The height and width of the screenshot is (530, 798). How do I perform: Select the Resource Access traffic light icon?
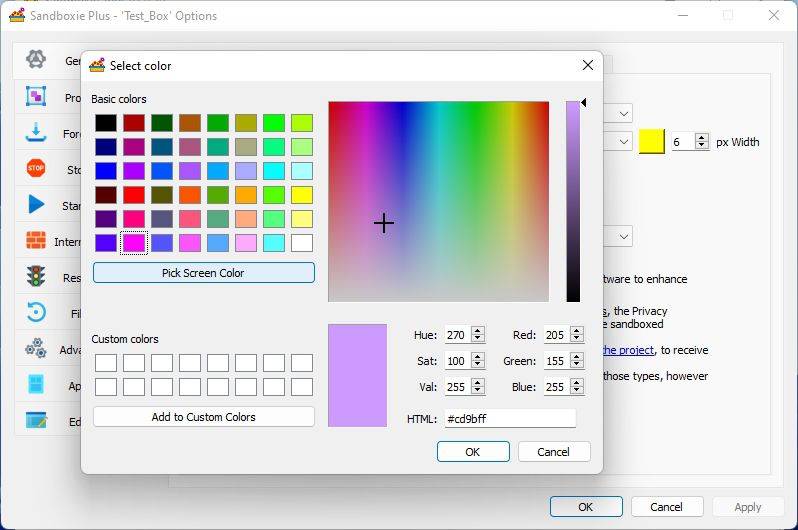(x=36, y=276)
